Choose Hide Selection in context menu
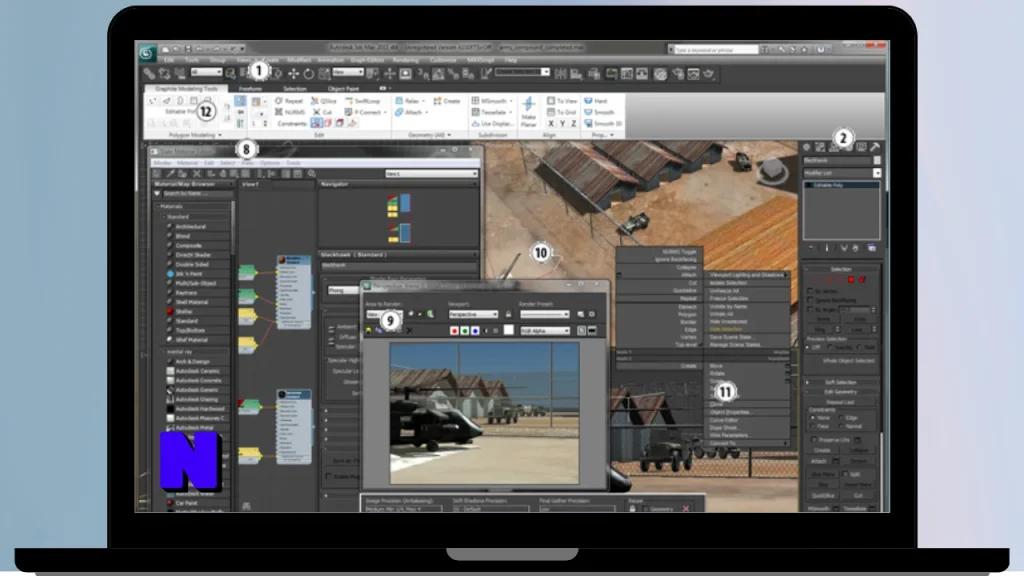This screenshot has height=576, width=1024. click(726, 329)
